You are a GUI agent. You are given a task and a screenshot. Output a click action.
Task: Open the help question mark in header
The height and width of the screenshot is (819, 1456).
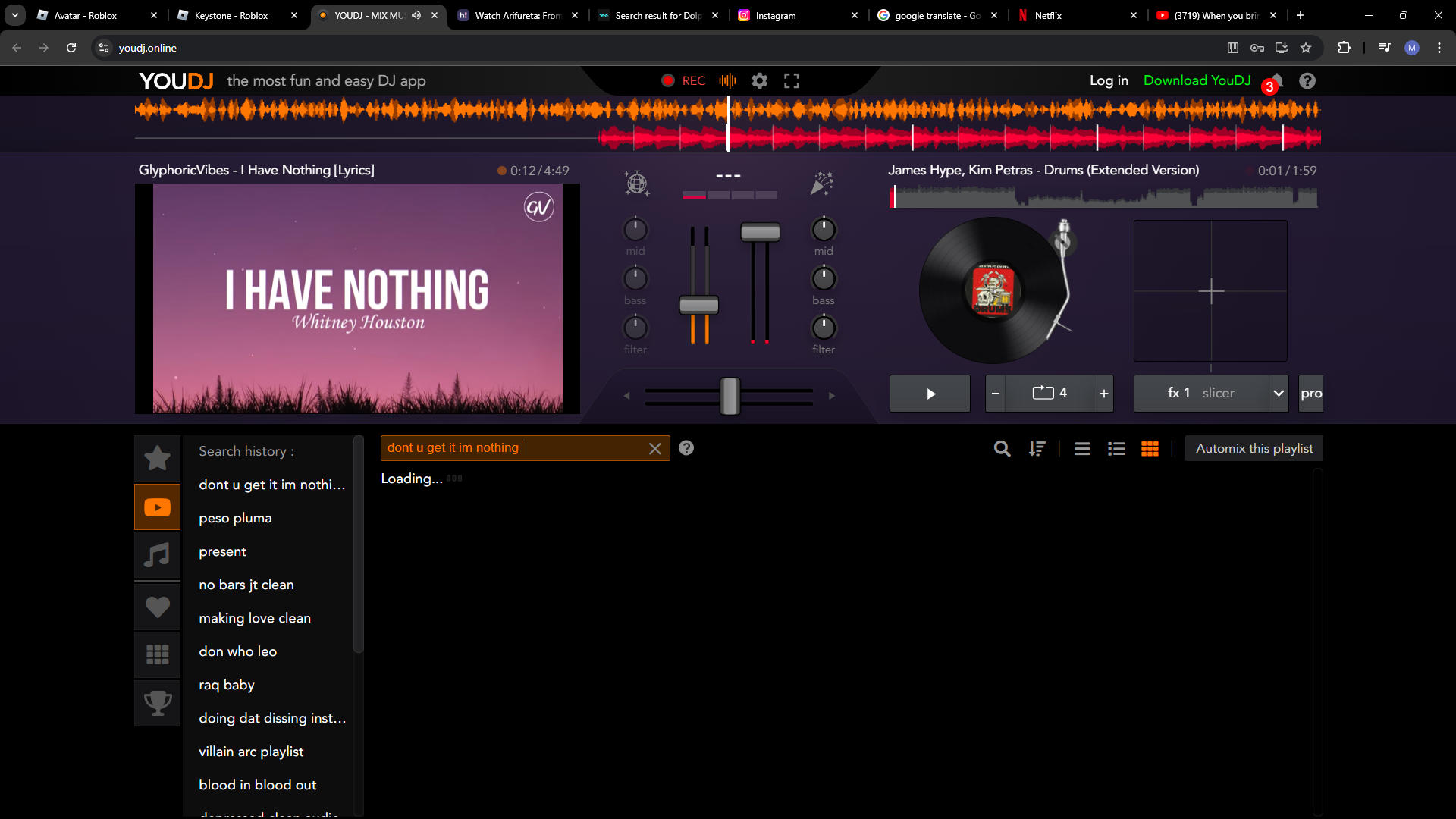(1307, 80)
